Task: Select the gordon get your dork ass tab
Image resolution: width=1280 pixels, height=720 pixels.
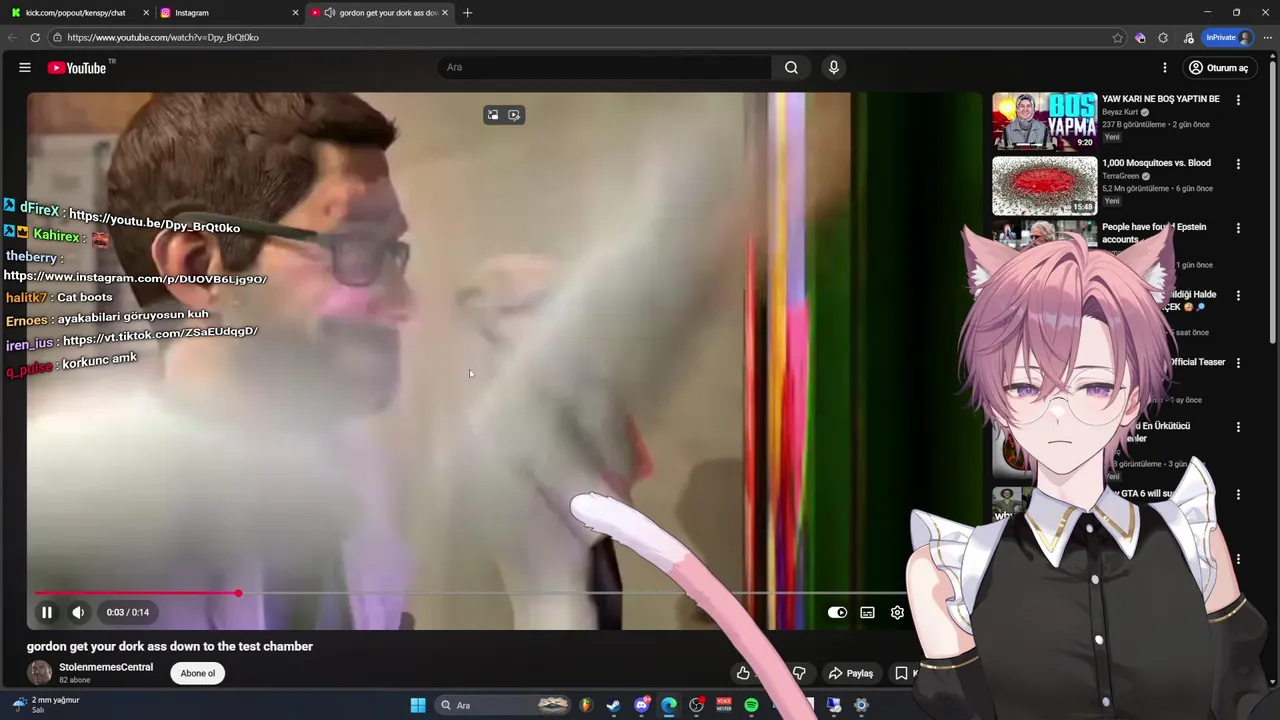Action: tap(380, 12)
